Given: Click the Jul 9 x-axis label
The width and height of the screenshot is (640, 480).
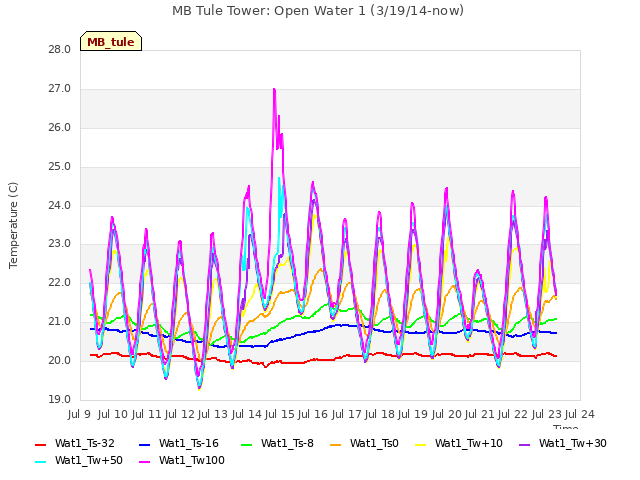Looking at the screenshot, I should click(x=79, y=414).
